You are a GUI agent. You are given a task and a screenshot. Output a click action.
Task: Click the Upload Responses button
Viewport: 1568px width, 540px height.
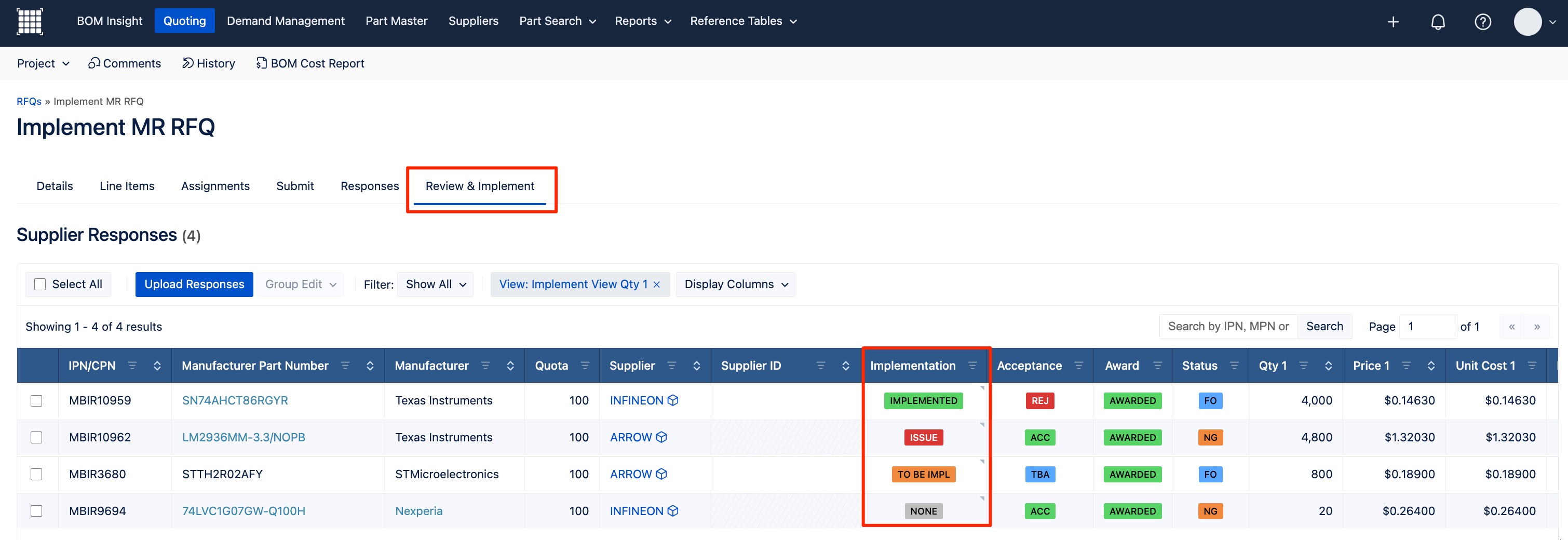(194, 285)
